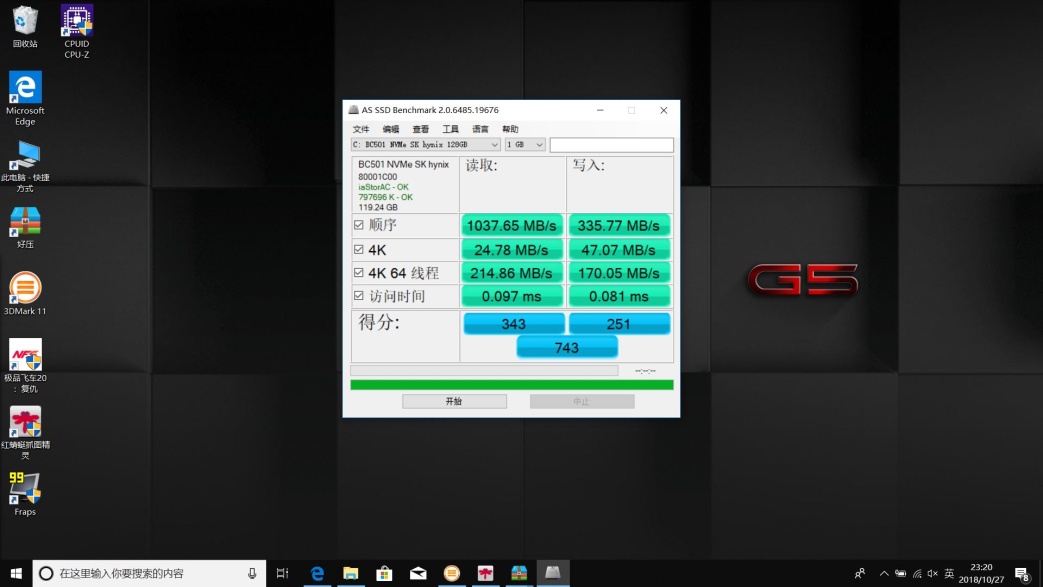This screenshot has height=587, width=1043.
Task: Toggle the 访问时间 access time test
Action: (x=359, y=296)
